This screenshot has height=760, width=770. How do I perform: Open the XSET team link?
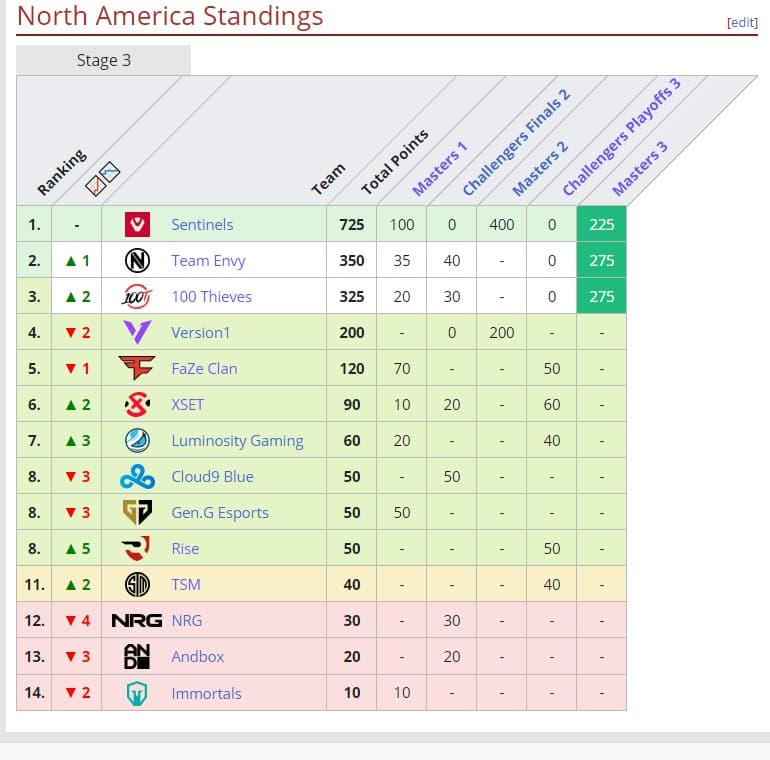pos(187,405)
